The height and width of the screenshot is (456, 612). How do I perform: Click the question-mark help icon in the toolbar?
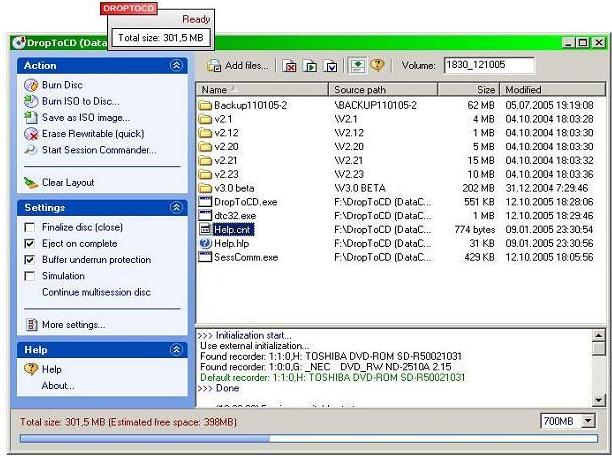point(377,65)
